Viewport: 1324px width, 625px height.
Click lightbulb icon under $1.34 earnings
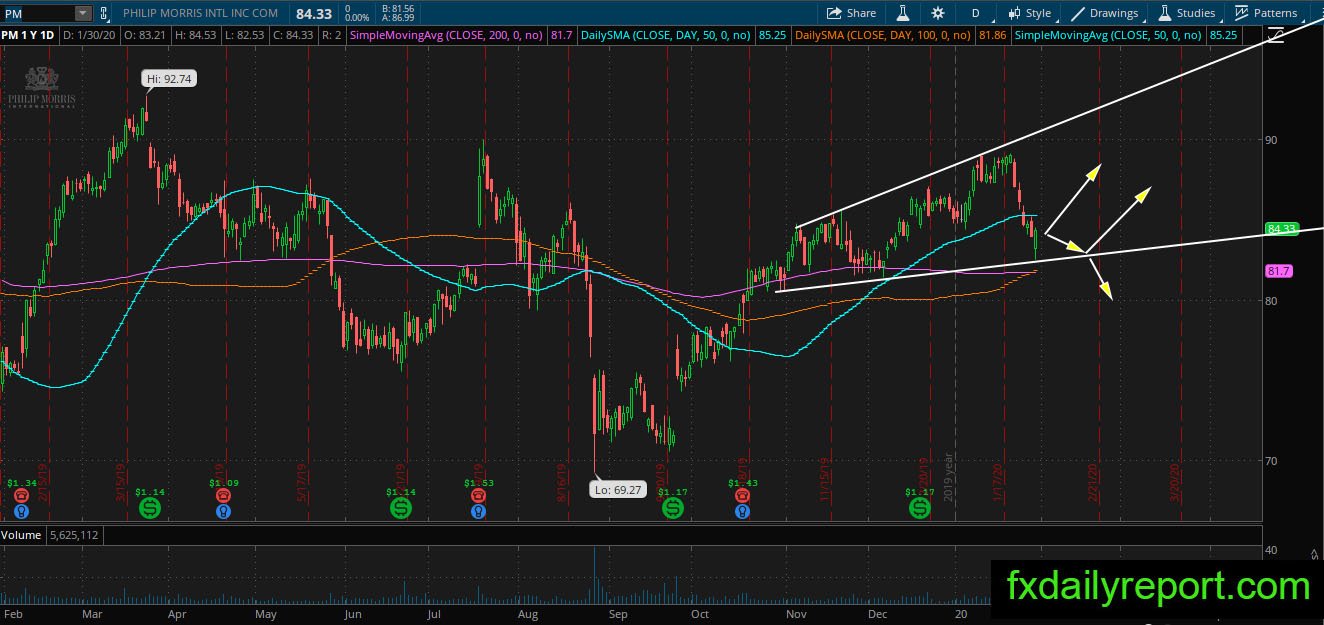[21, 511]
